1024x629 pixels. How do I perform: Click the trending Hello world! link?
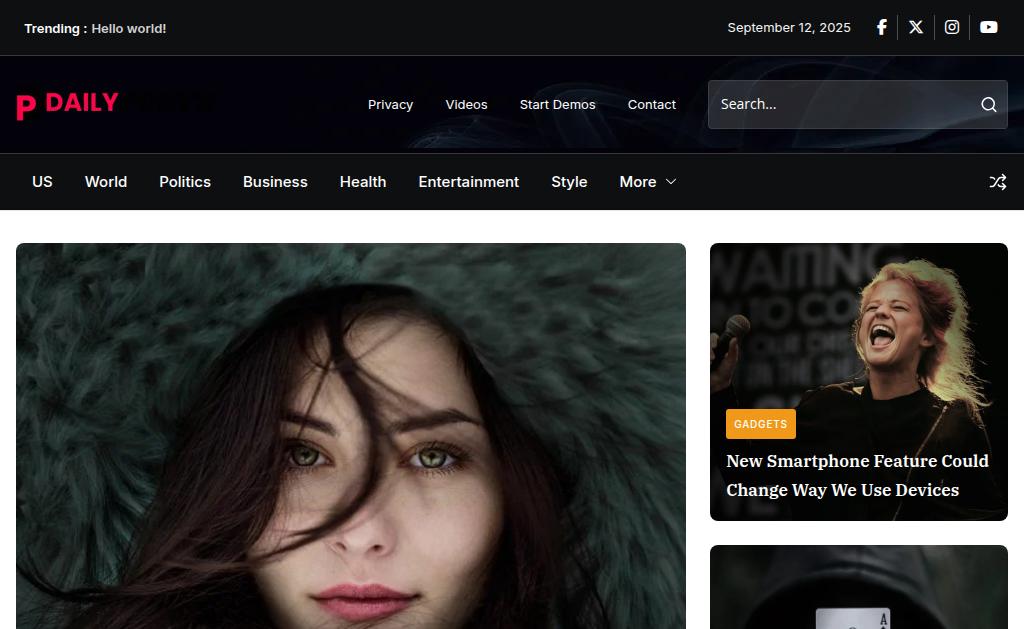point(129,28)
